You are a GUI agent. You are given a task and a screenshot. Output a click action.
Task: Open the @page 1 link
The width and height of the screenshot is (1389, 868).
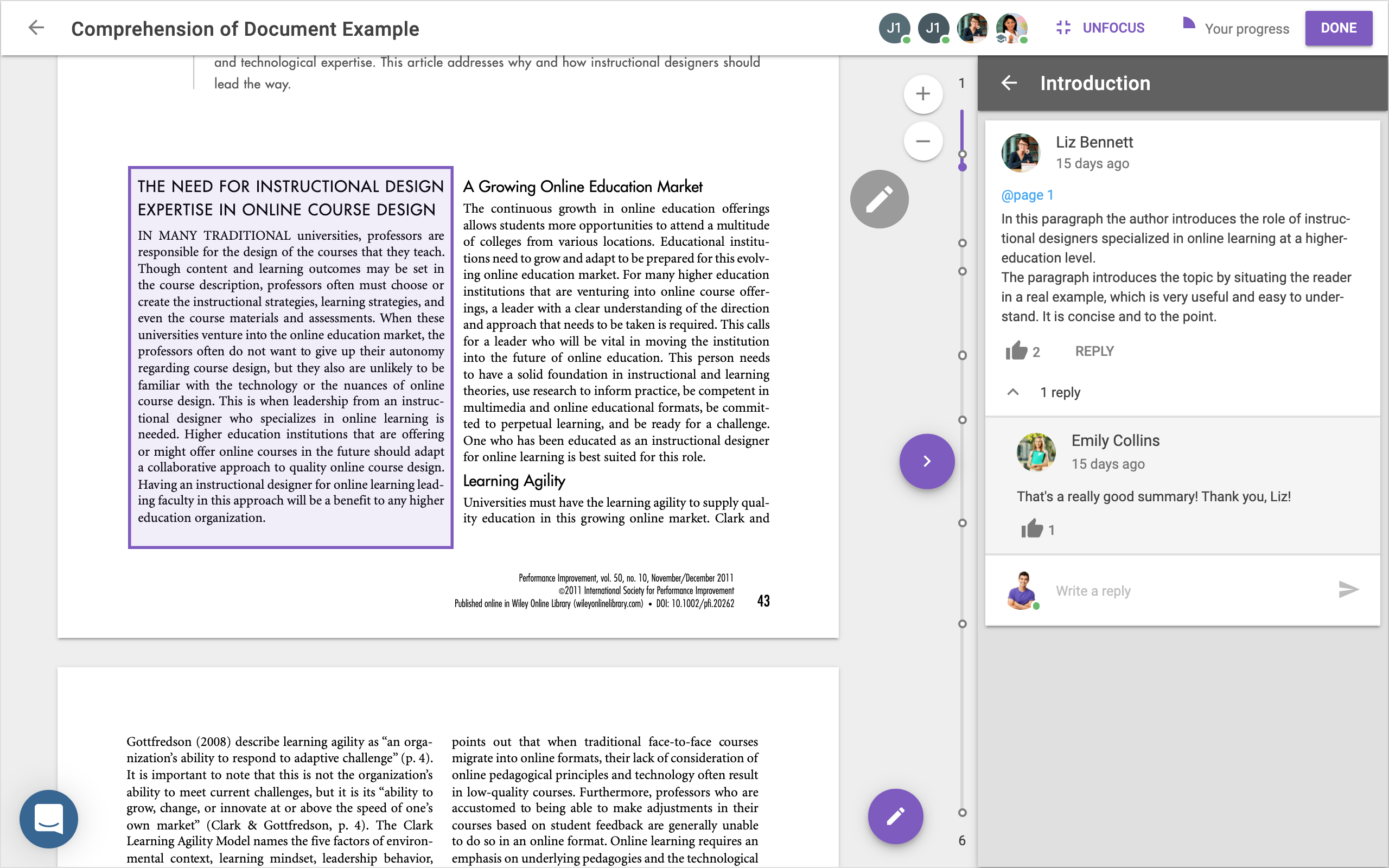coord(1027,195)
